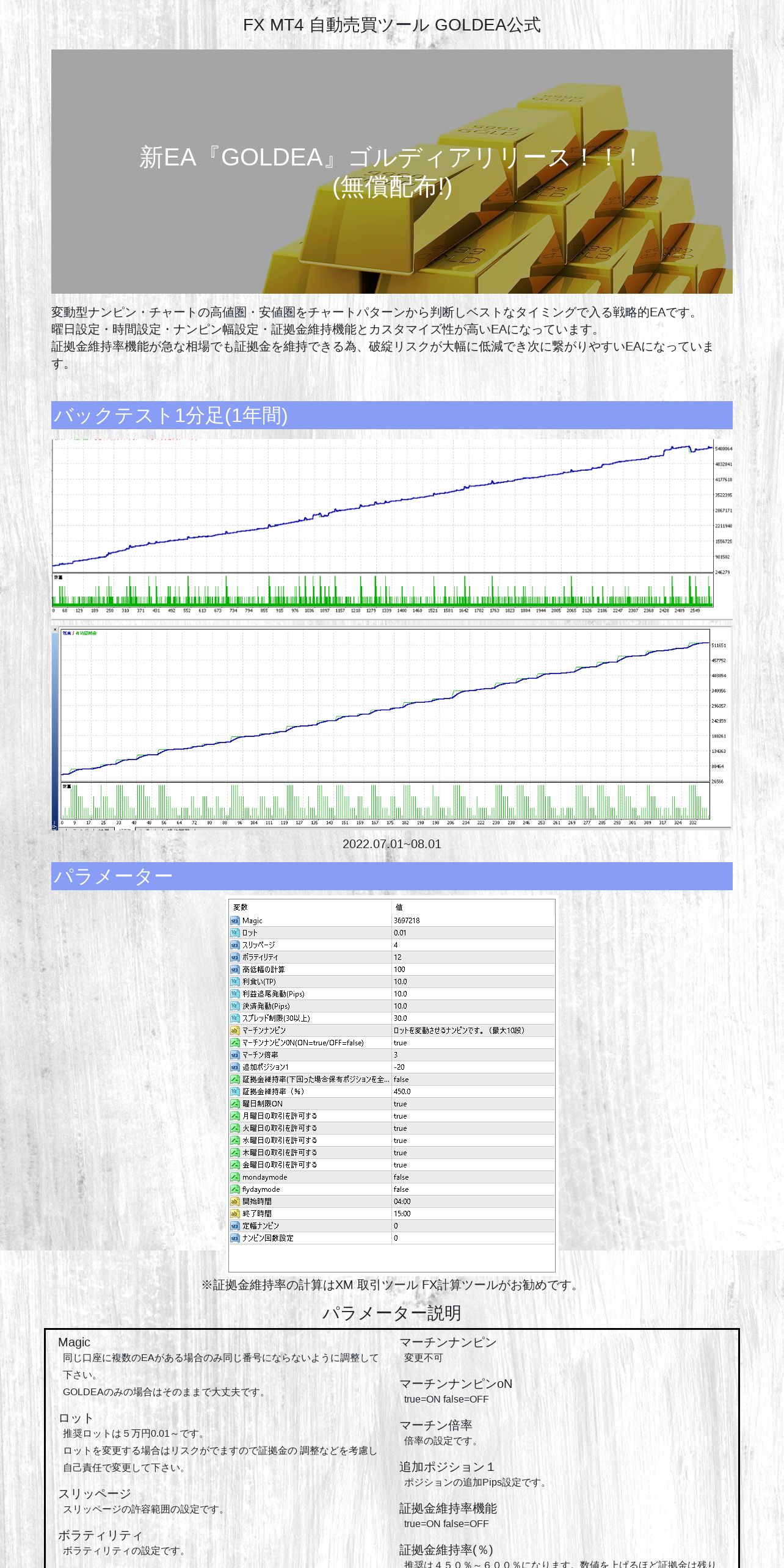Viewport: 784px width, 1568px height.
Task: Click the line GOLDEAのみの場合はそのままで大丈夫です。
Action: [x=165, y=1392]
